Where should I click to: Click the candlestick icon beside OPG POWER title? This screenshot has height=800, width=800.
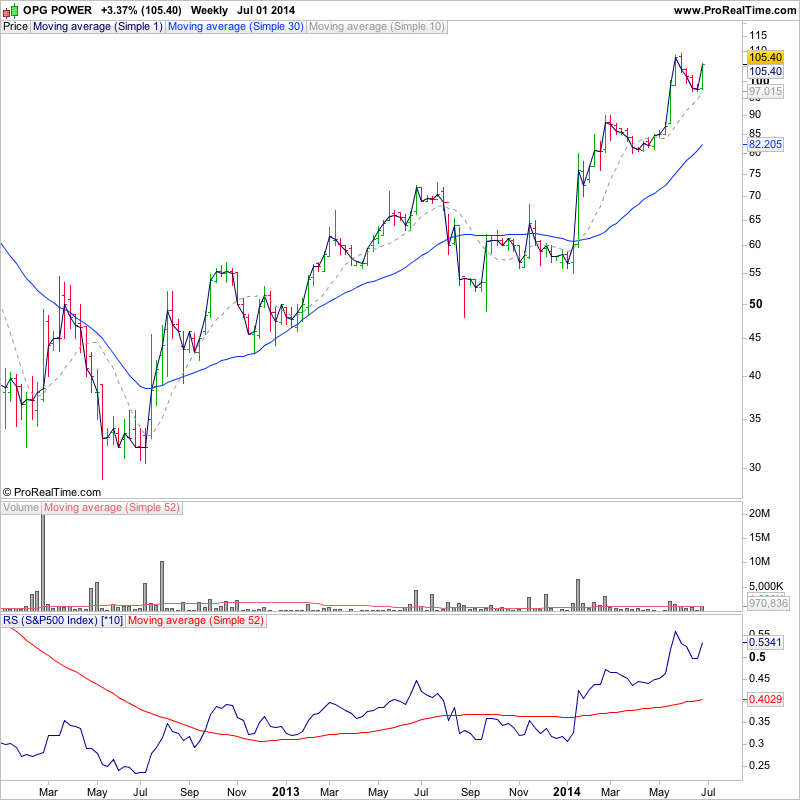coord(10,10)
